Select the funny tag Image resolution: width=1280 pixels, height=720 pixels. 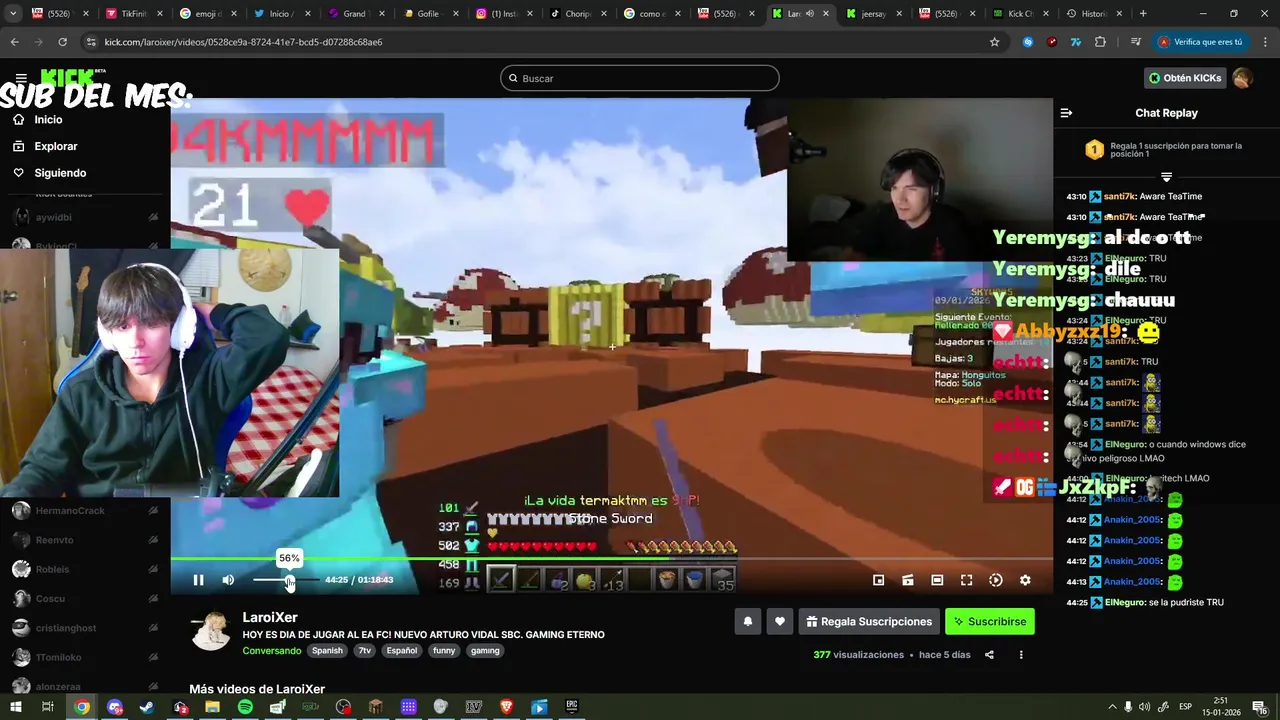[444, 651]
